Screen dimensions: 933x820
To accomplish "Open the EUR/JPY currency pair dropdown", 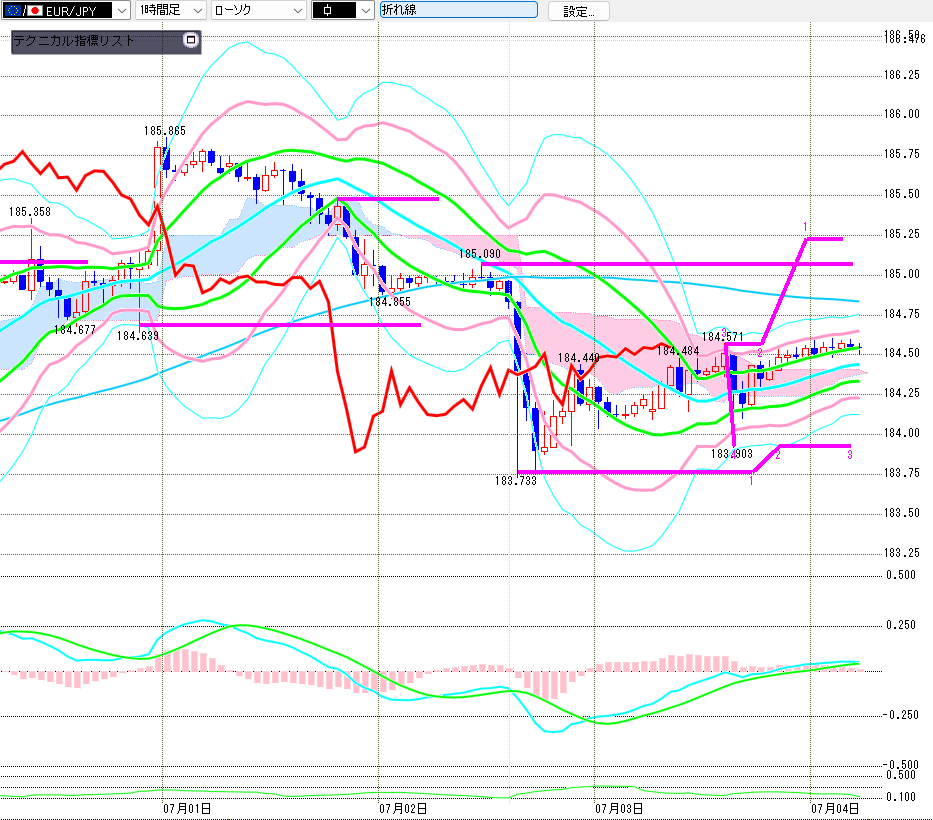I will (x=65, y=10).
